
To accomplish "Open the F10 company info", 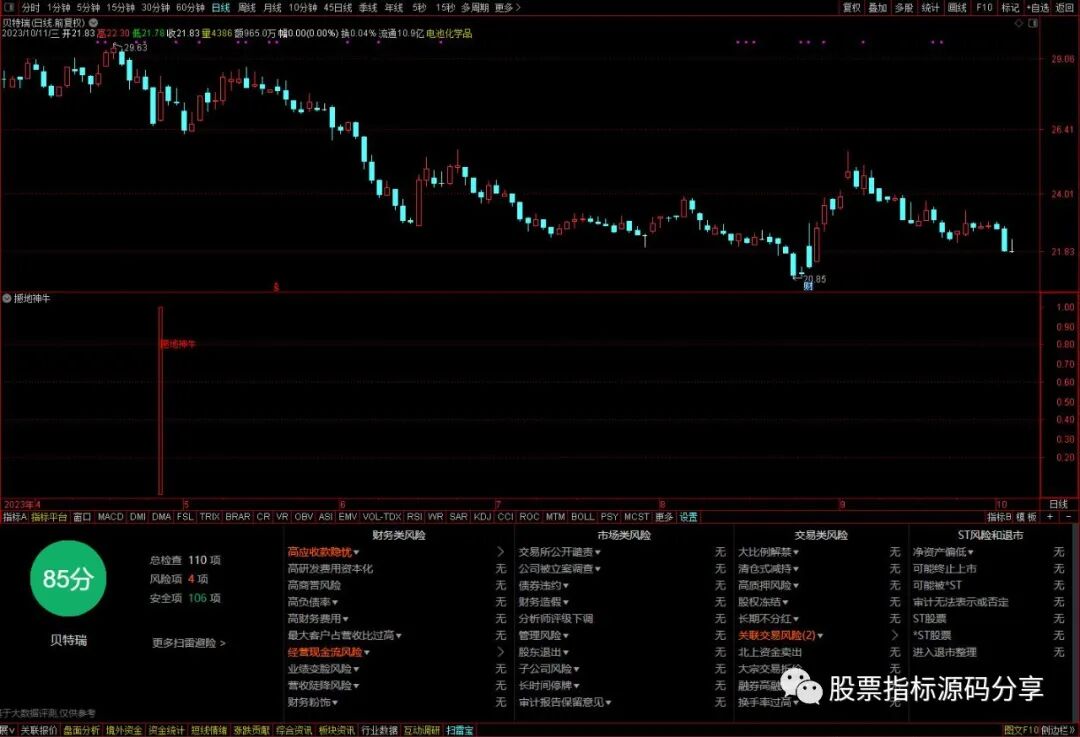I will click(984, 8).
